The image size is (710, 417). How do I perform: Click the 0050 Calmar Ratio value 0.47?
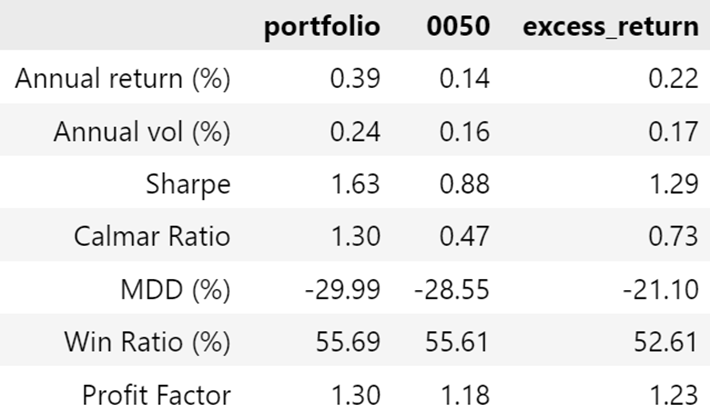(462, 237)
